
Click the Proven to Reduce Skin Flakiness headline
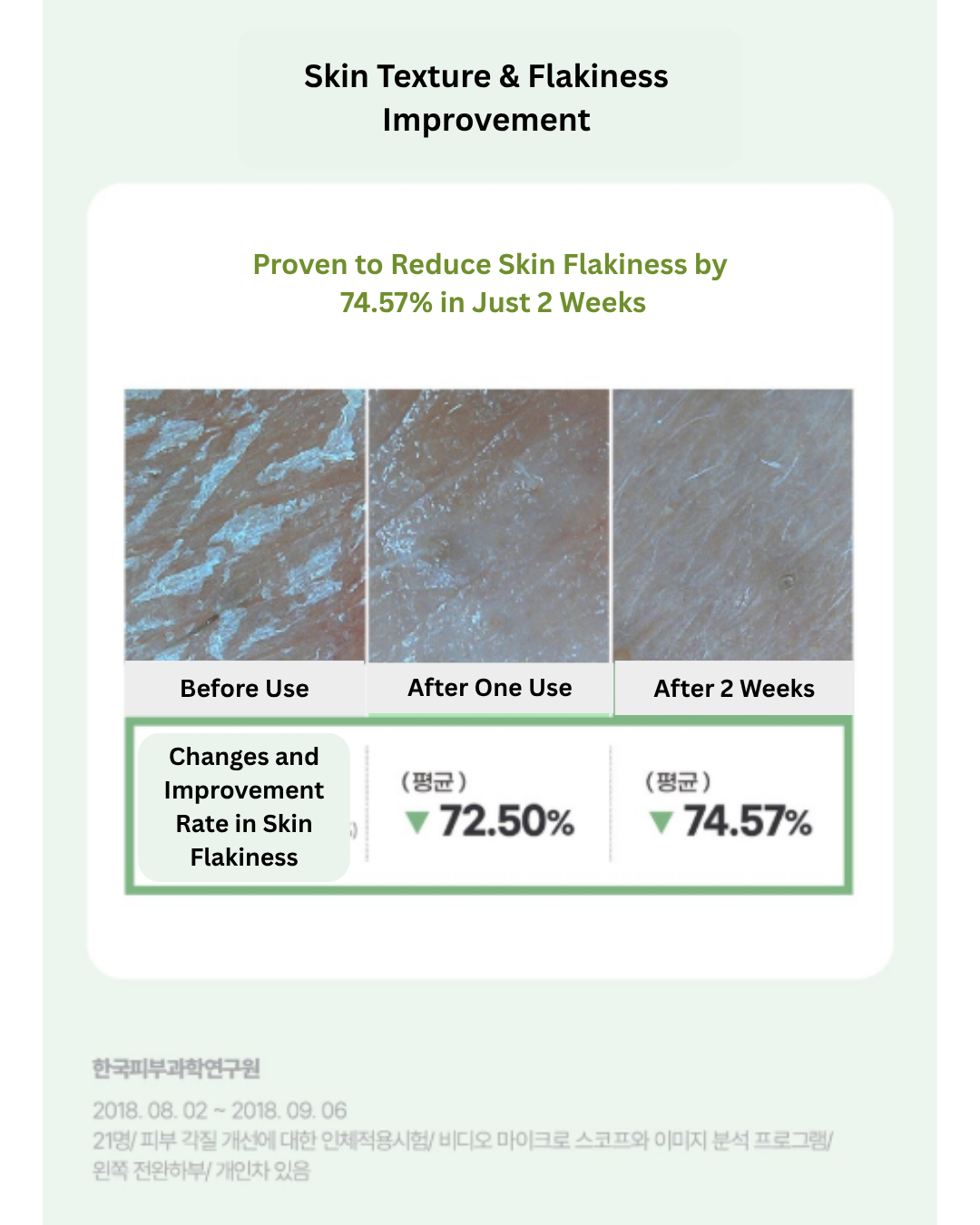(490, 283)
